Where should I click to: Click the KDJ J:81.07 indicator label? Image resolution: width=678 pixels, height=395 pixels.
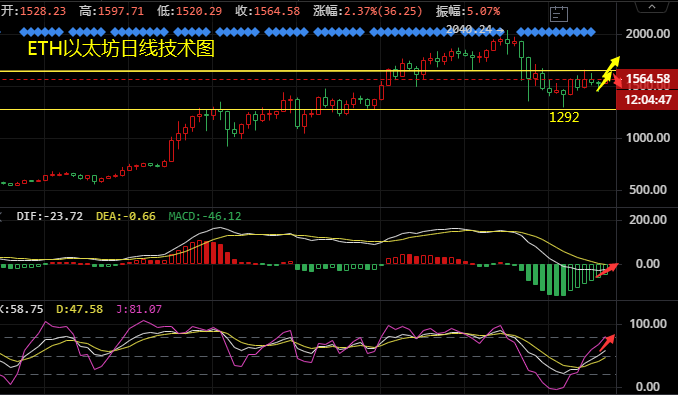(x=139, y=309)
